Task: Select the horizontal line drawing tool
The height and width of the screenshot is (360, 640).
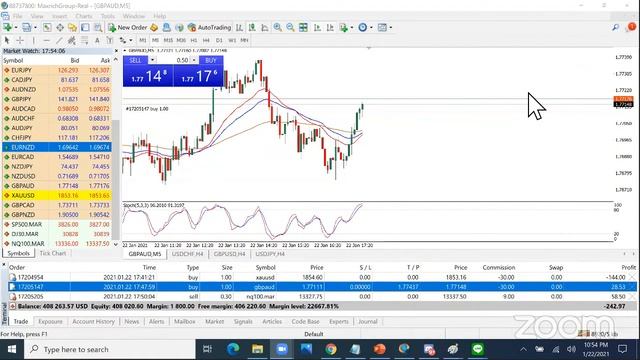Action: [46, 40]
